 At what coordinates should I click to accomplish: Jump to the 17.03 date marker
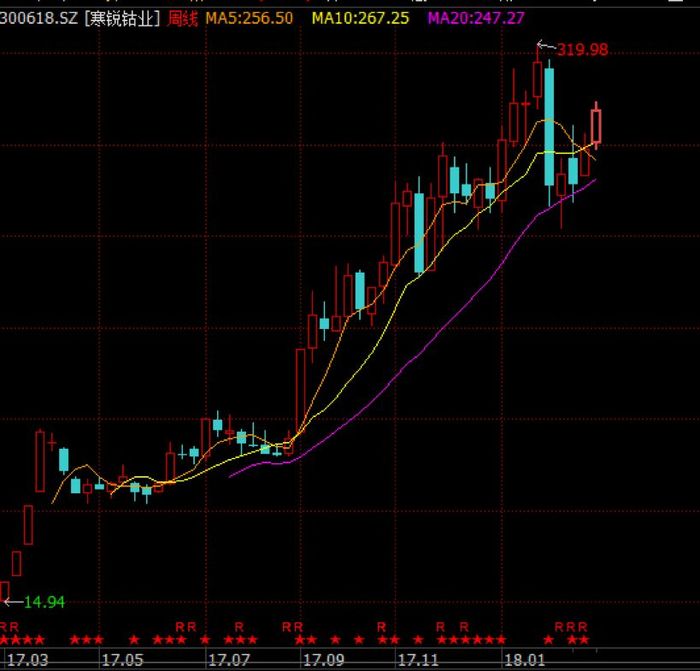pos(28,660)
